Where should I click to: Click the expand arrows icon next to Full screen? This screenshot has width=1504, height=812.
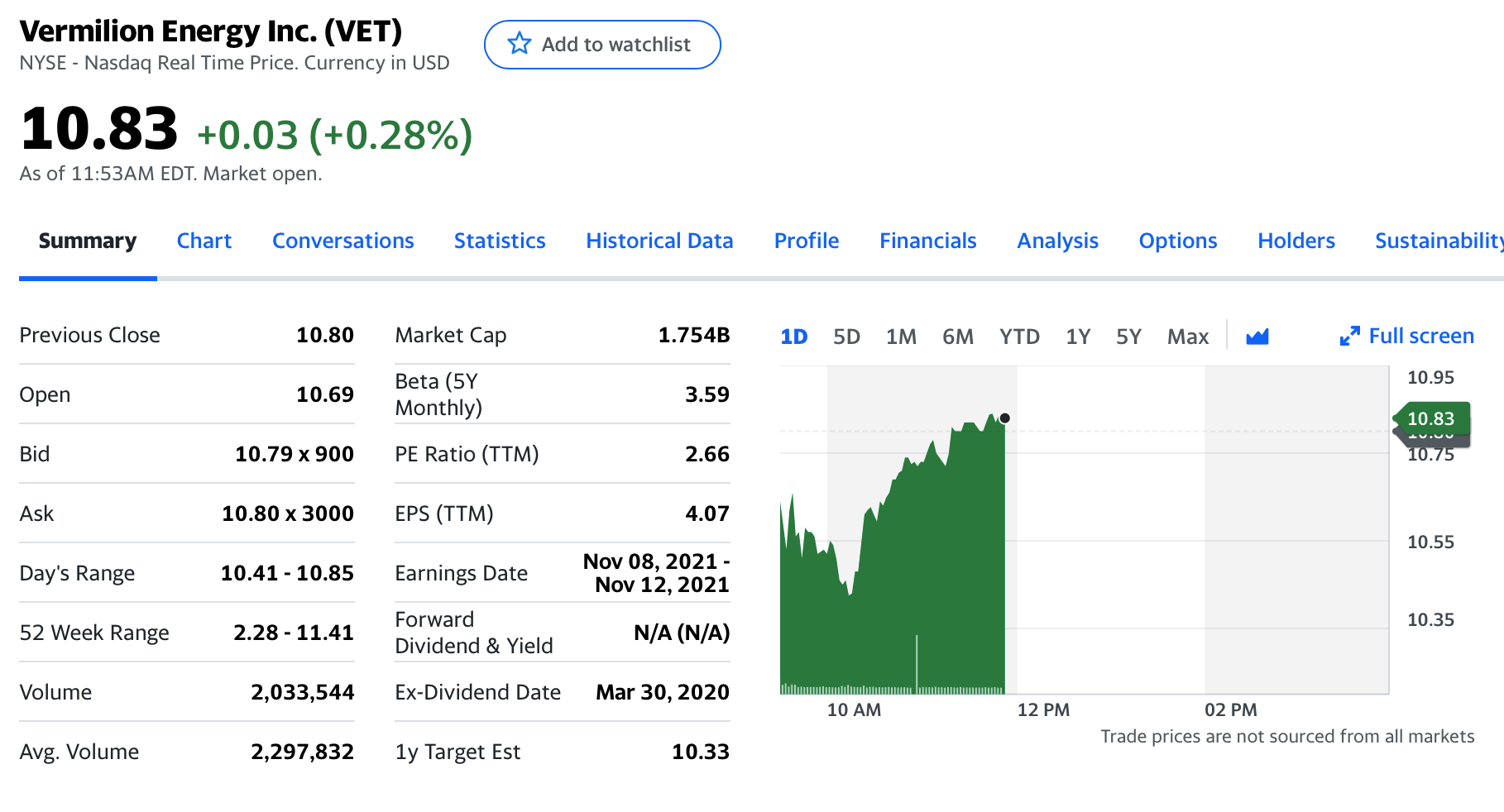coord(1349,337)
